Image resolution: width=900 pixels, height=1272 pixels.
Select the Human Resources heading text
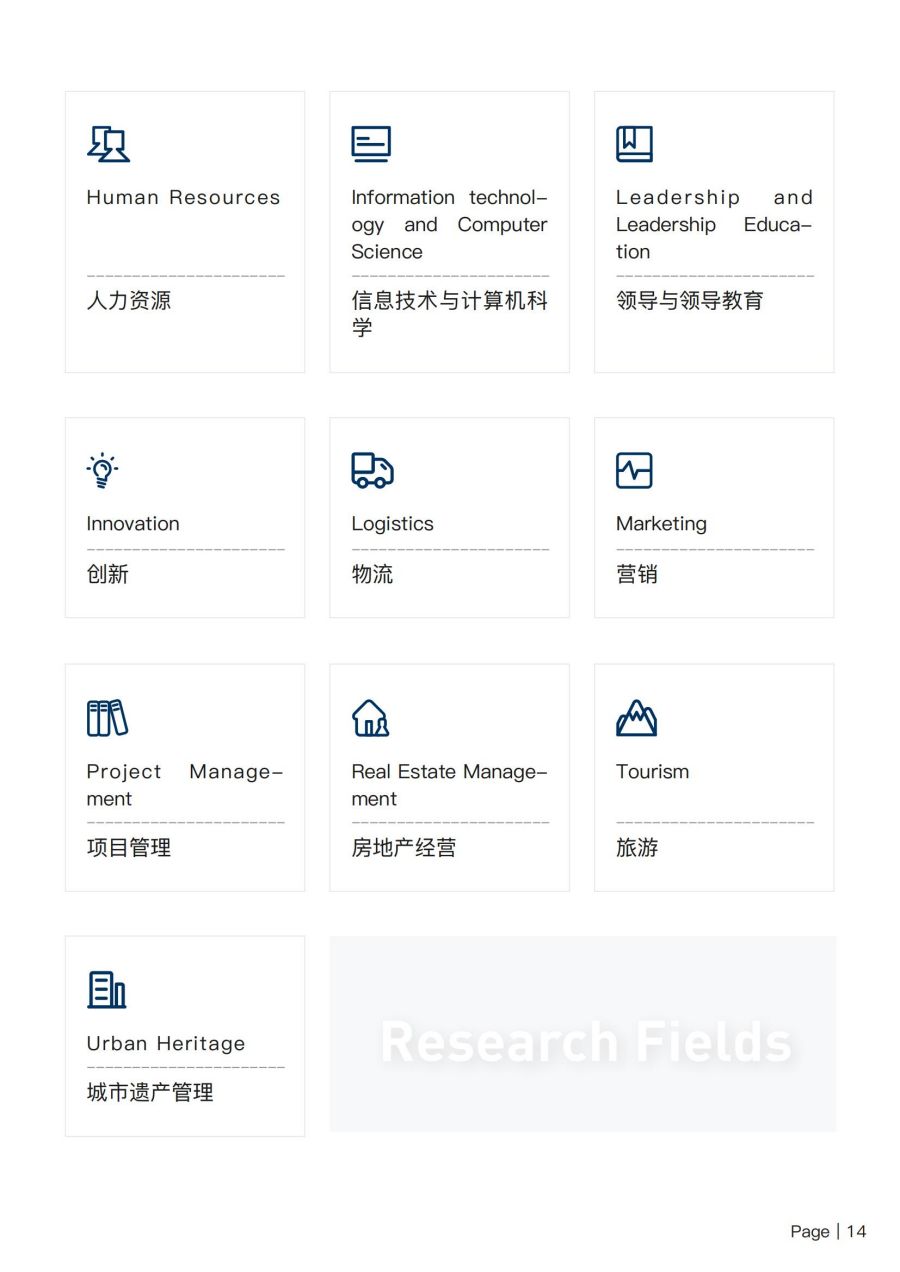pyautogui.click(x=183, y=198)
